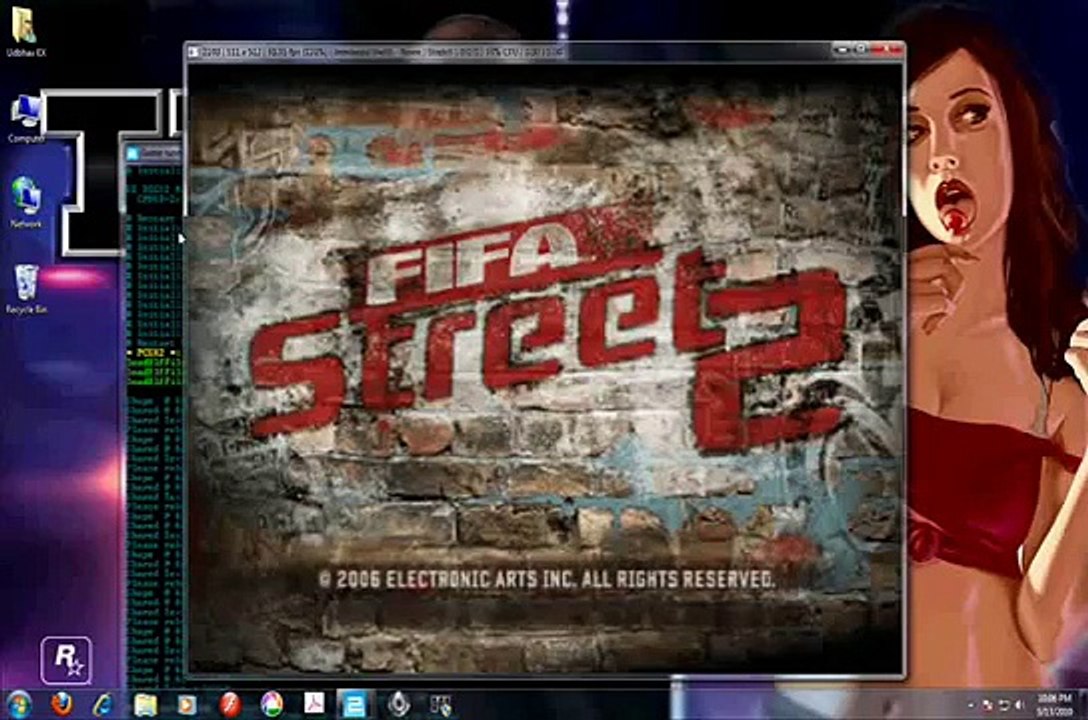Image resolution: width=1088 pixels, height=720 pixels.
Task: Open Windows Explorer folder icon in taskbar
Action: point(146,705)
